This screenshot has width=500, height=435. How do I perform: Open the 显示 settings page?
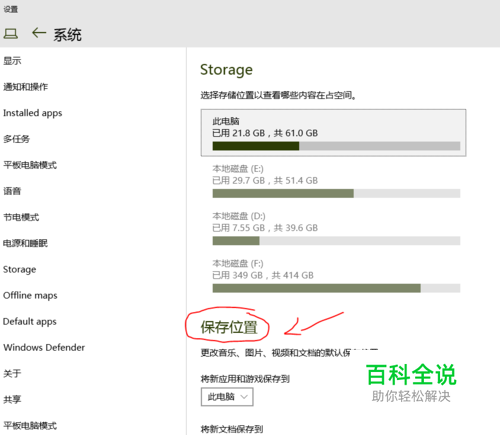tap(12, 61)
